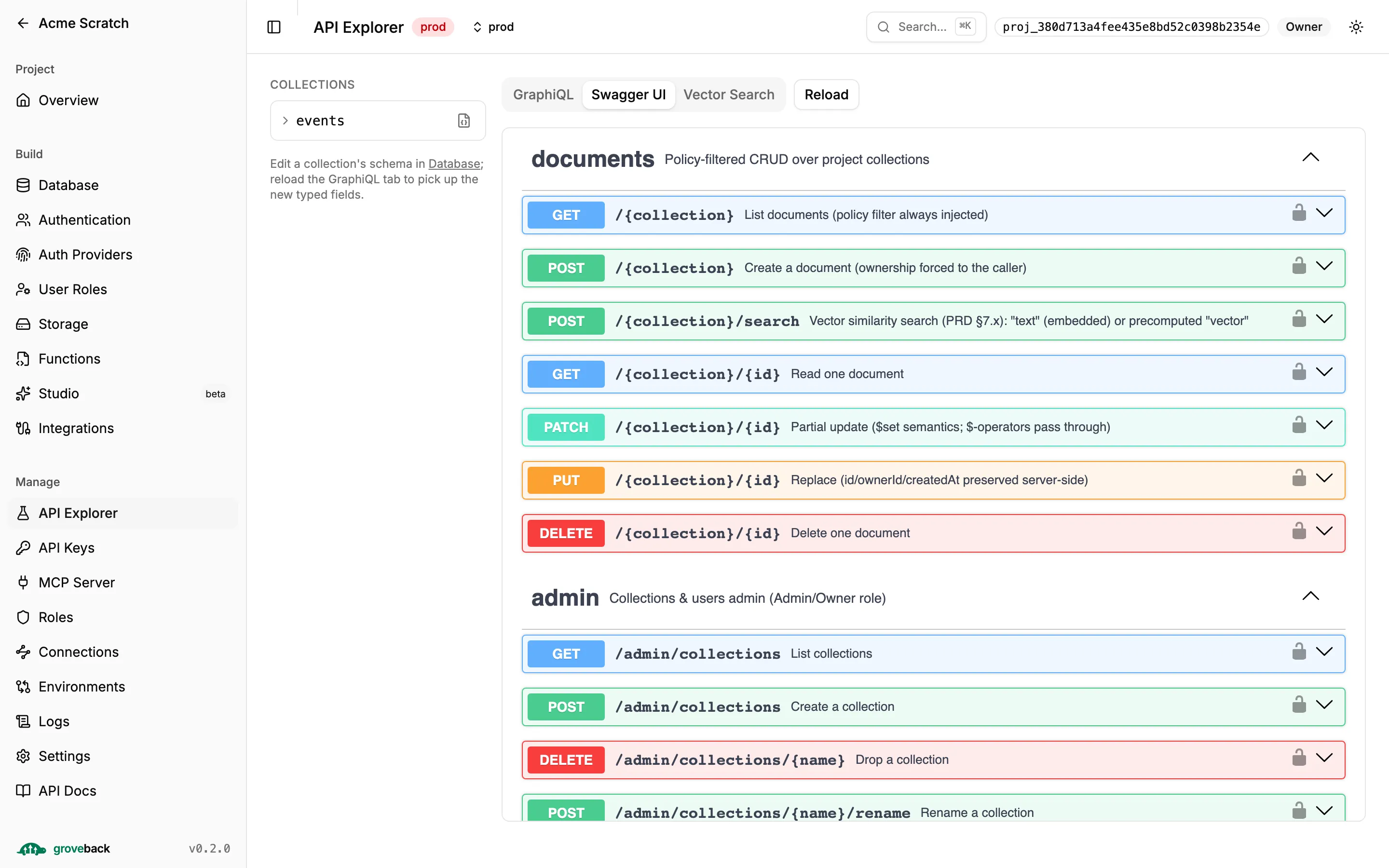
Task: Collapse the admin section
Action: 1310,596
